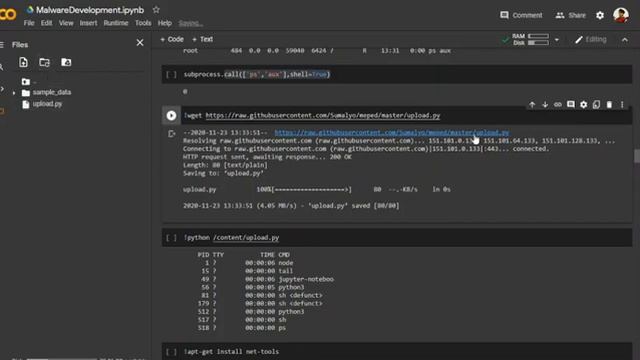640x360 pixels.
Task: Click the subprocess.call code line
Action: tap(257, 74)
